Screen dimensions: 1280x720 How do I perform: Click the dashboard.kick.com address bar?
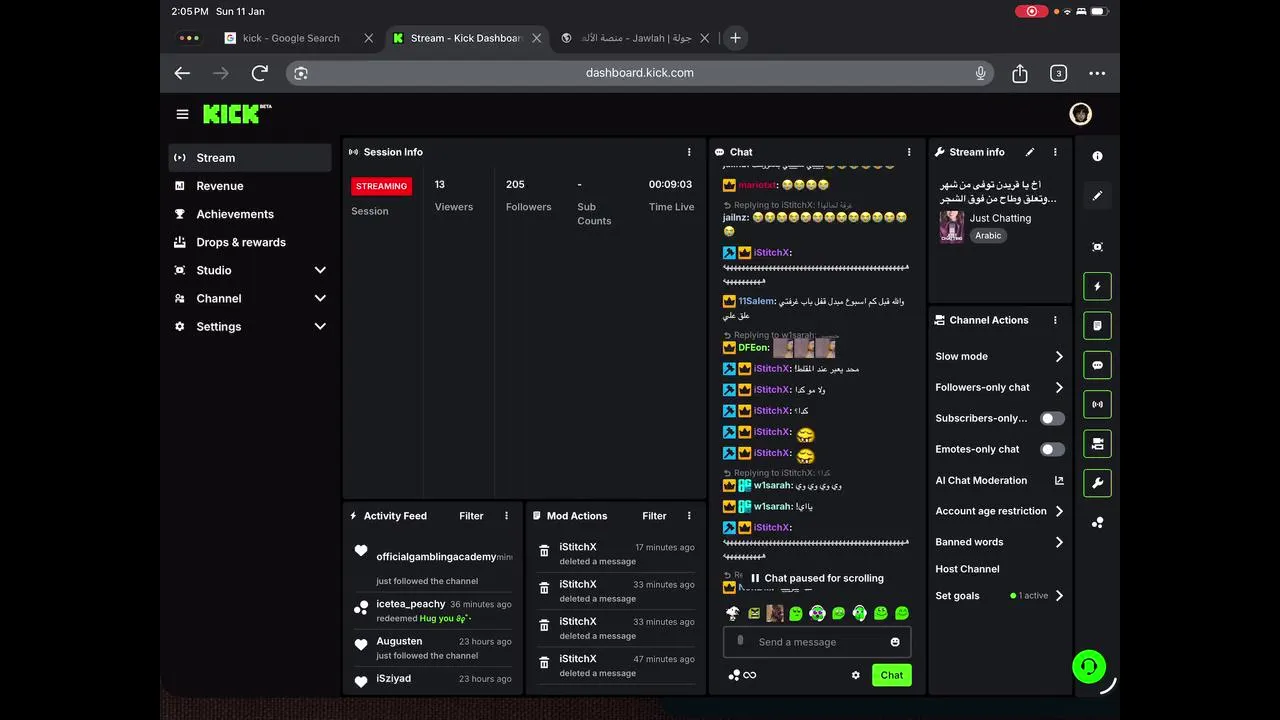640,73
